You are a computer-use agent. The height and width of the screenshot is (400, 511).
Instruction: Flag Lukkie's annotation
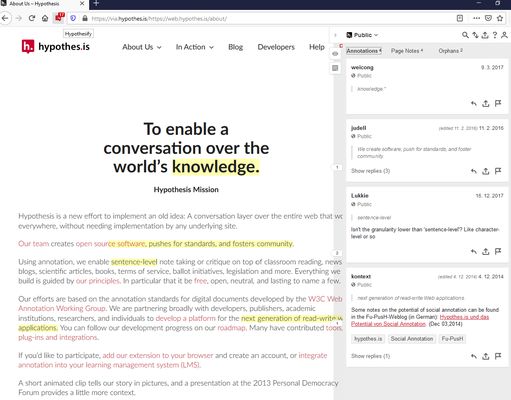pos(498,252)
